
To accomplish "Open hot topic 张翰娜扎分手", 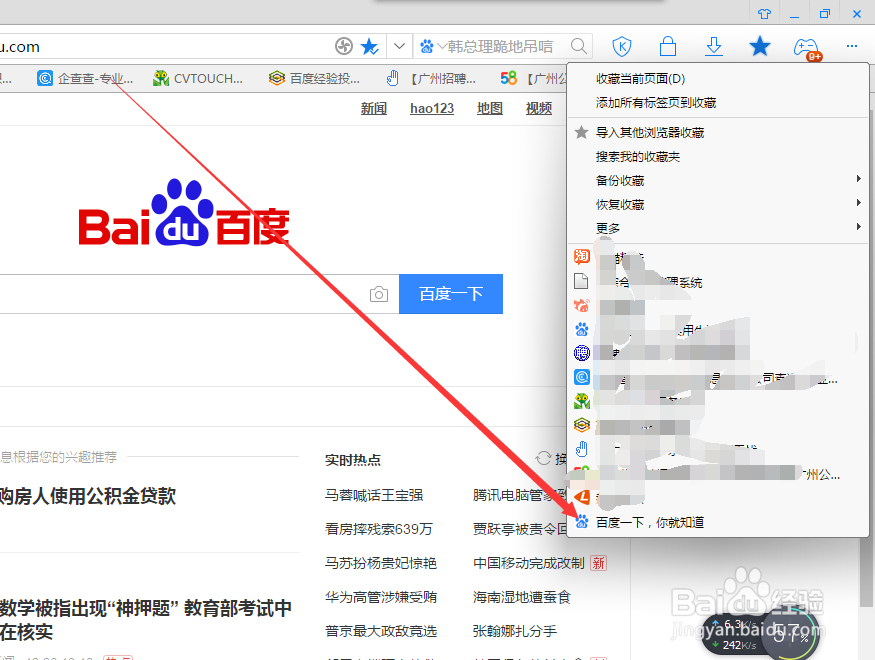I will pyautogui.click(x=515, y=632).
